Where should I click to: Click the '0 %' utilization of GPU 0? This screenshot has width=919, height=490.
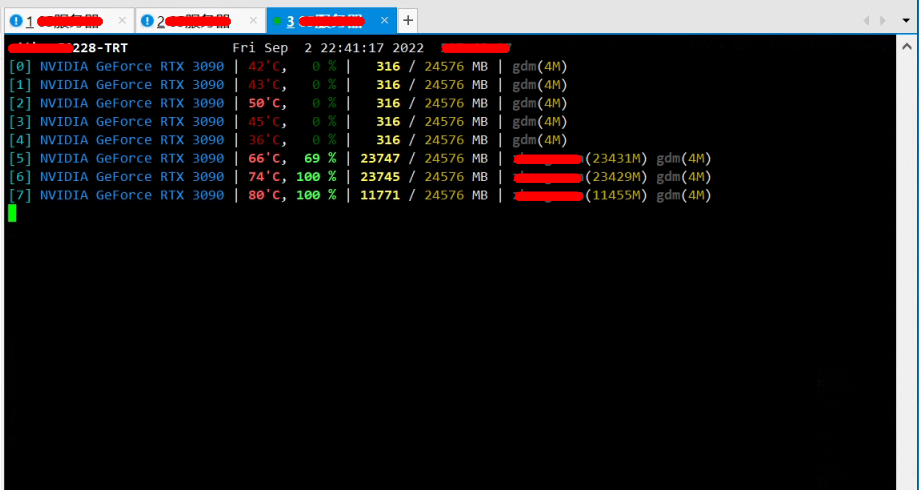point(324,66)
